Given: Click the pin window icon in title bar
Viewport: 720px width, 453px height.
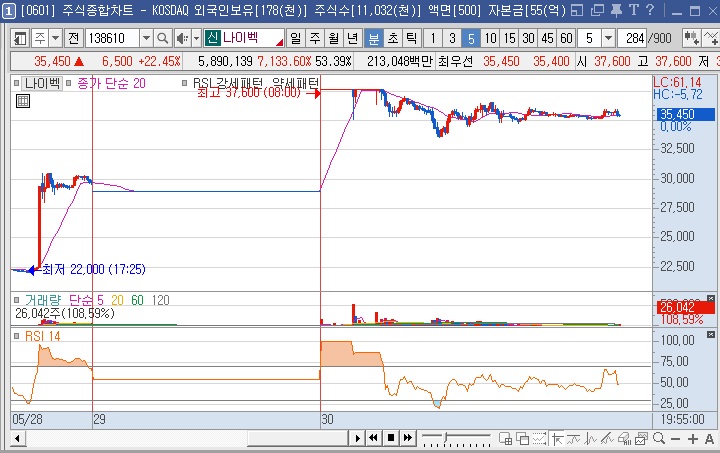Looking at the screenshot, I should [616, 10].
